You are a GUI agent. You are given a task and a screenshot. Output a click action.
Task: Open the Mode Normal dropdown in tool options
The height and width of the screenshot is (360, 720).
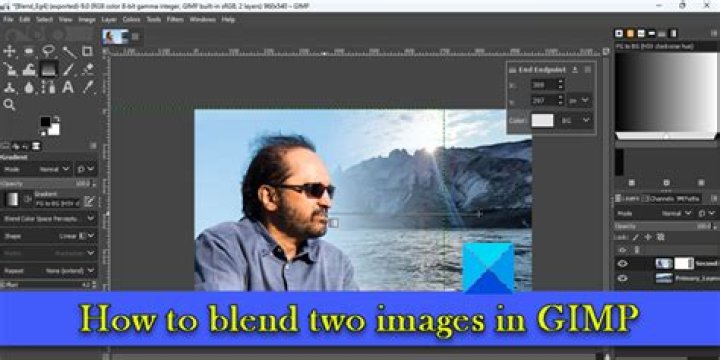(x=37, y=169)
